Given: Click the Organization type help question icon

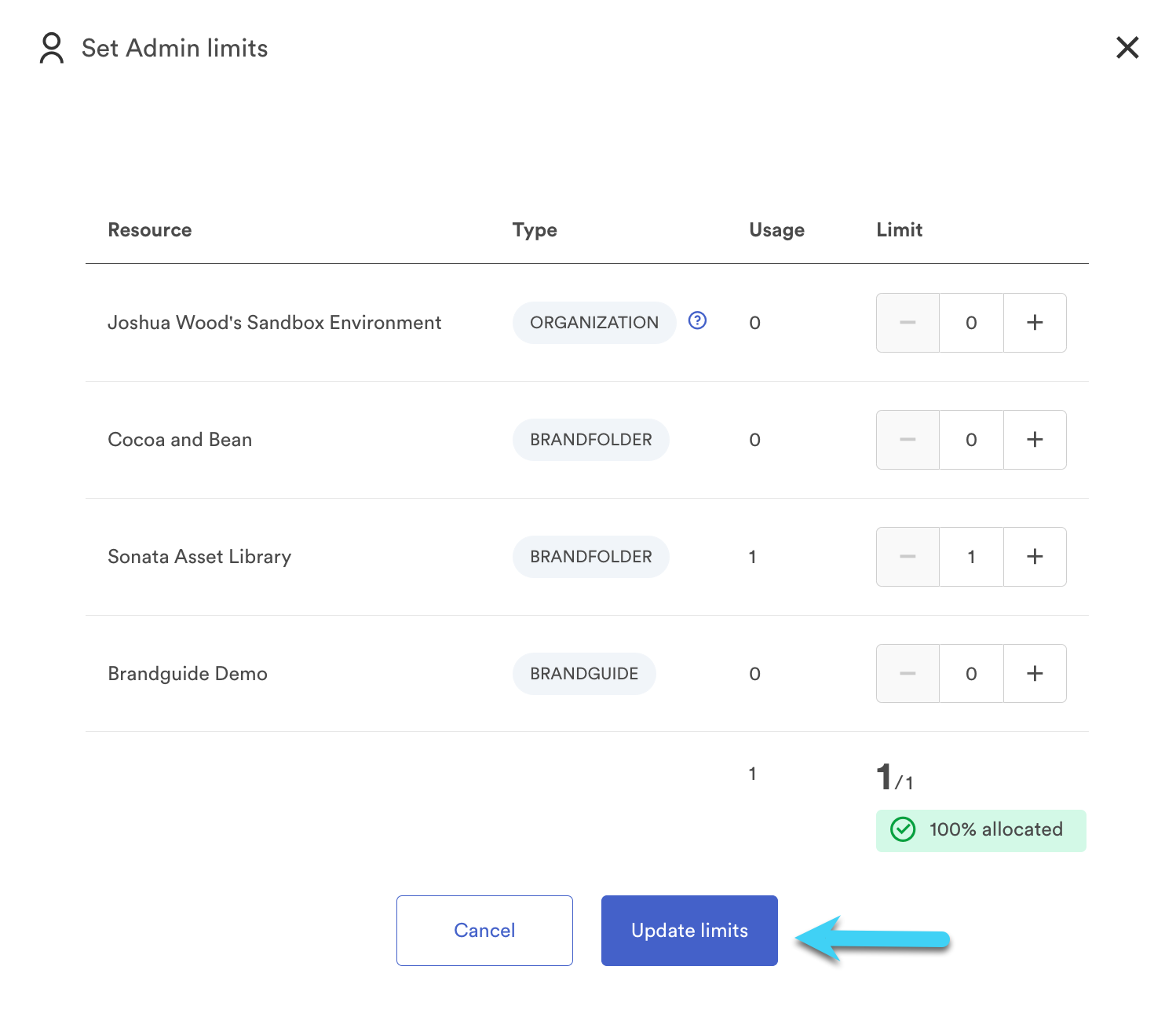Looking at the screenshot, I should coord(697,320).
